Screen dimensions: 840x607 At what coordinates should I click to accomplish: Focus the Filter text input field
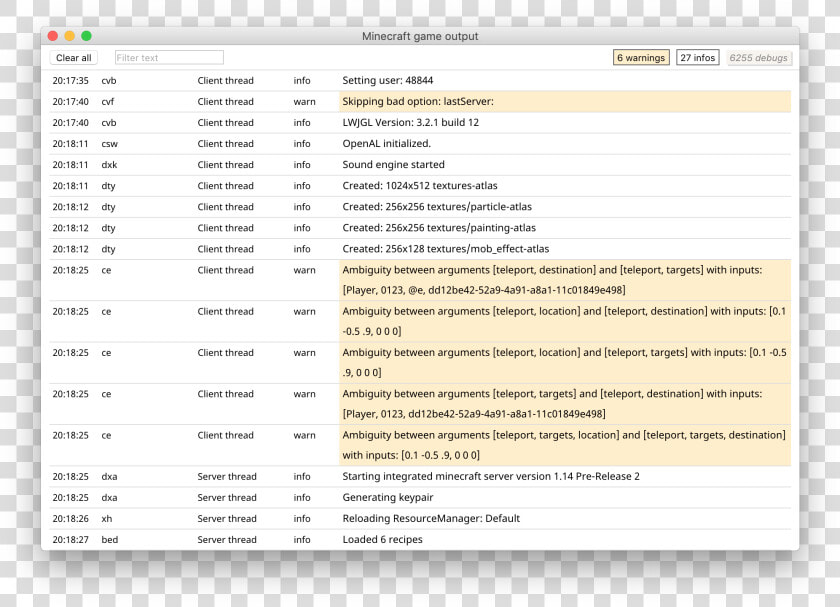pyautogui.click(x=169, y=58)
